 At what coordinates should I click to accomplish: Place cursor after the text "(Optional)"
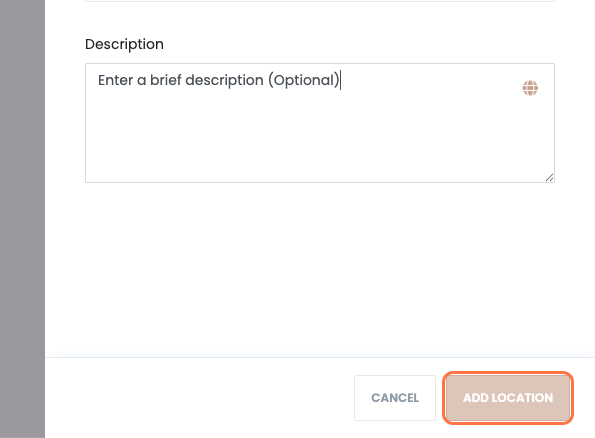tap(340, 80)
